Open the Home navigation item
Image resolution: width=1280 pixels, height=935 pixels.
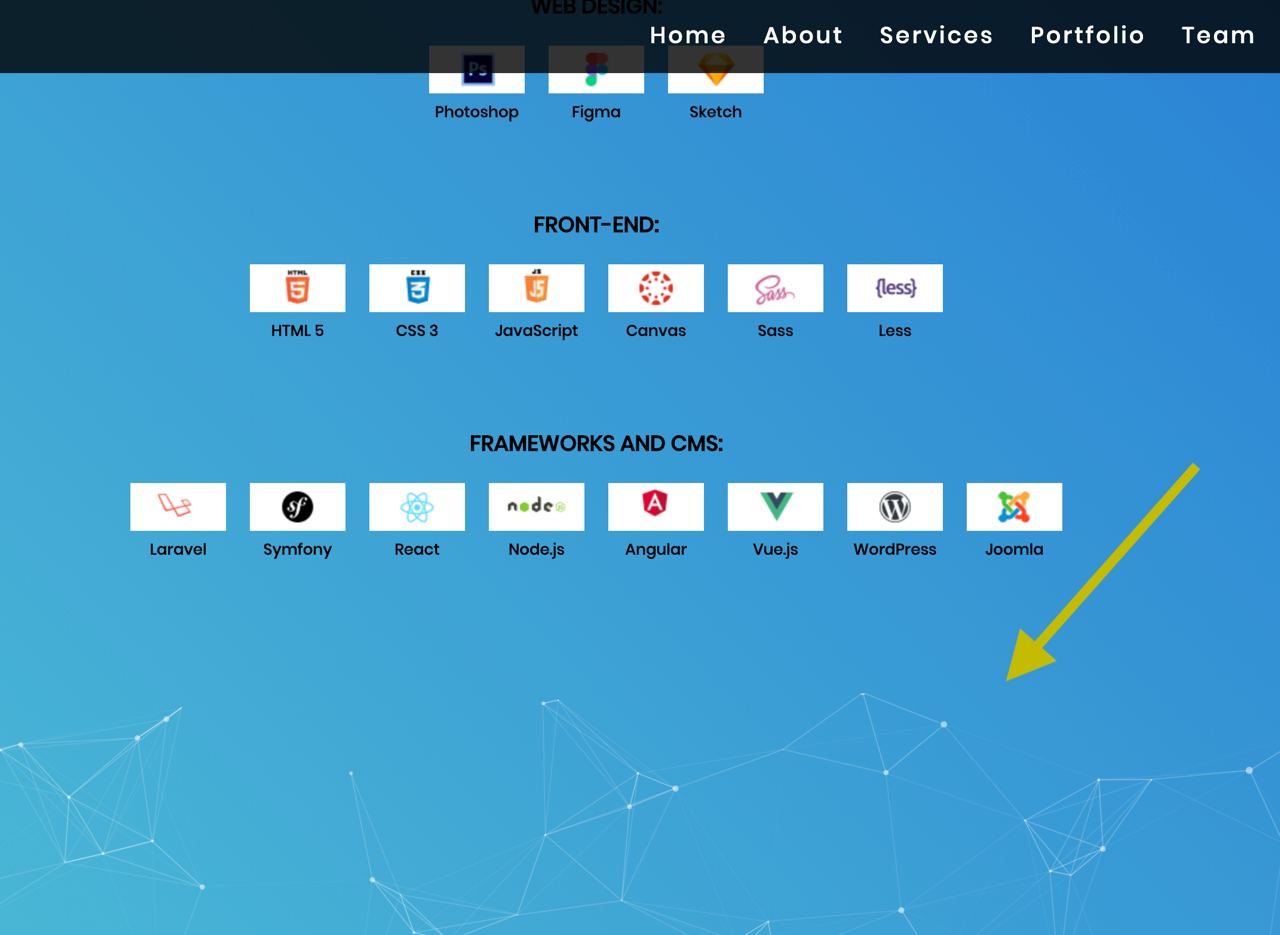pyautogui.click(x=688, y=35)
